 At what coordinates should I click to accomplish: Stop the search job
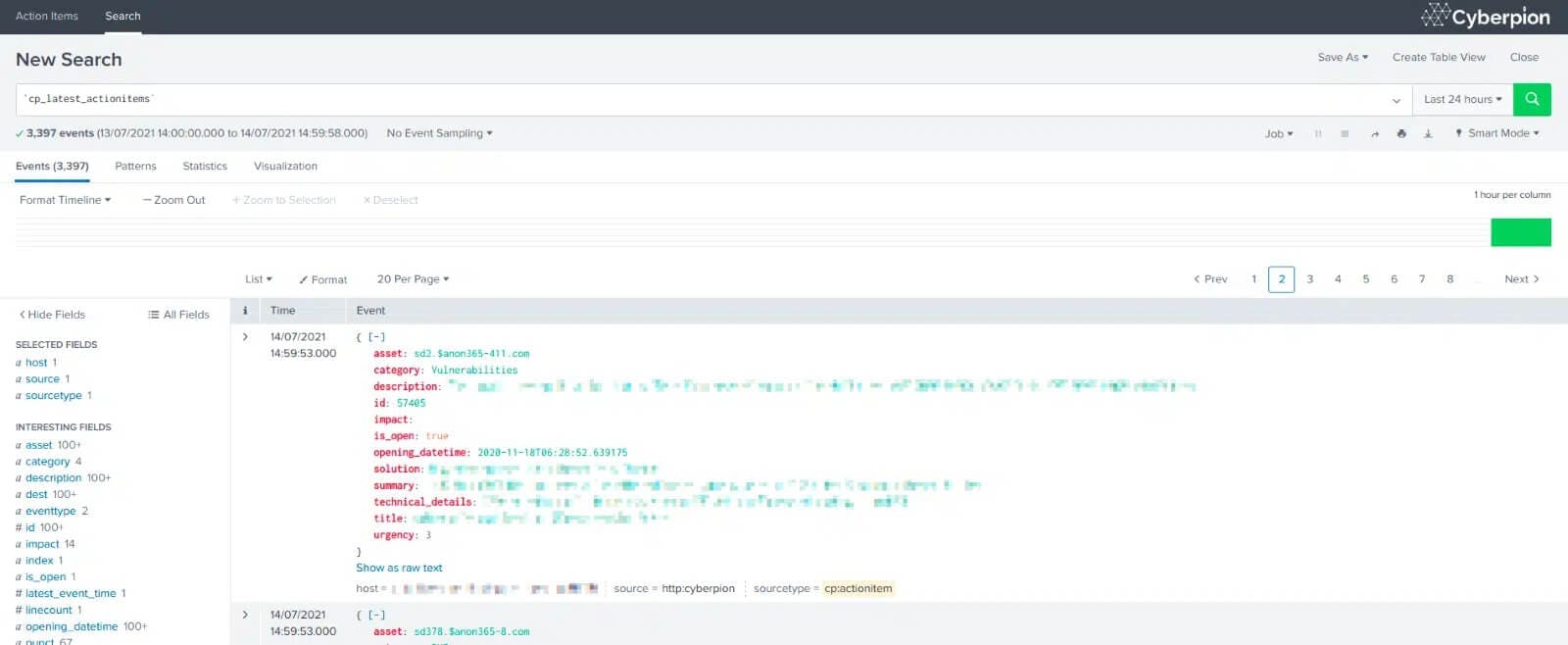point(1345,133)
